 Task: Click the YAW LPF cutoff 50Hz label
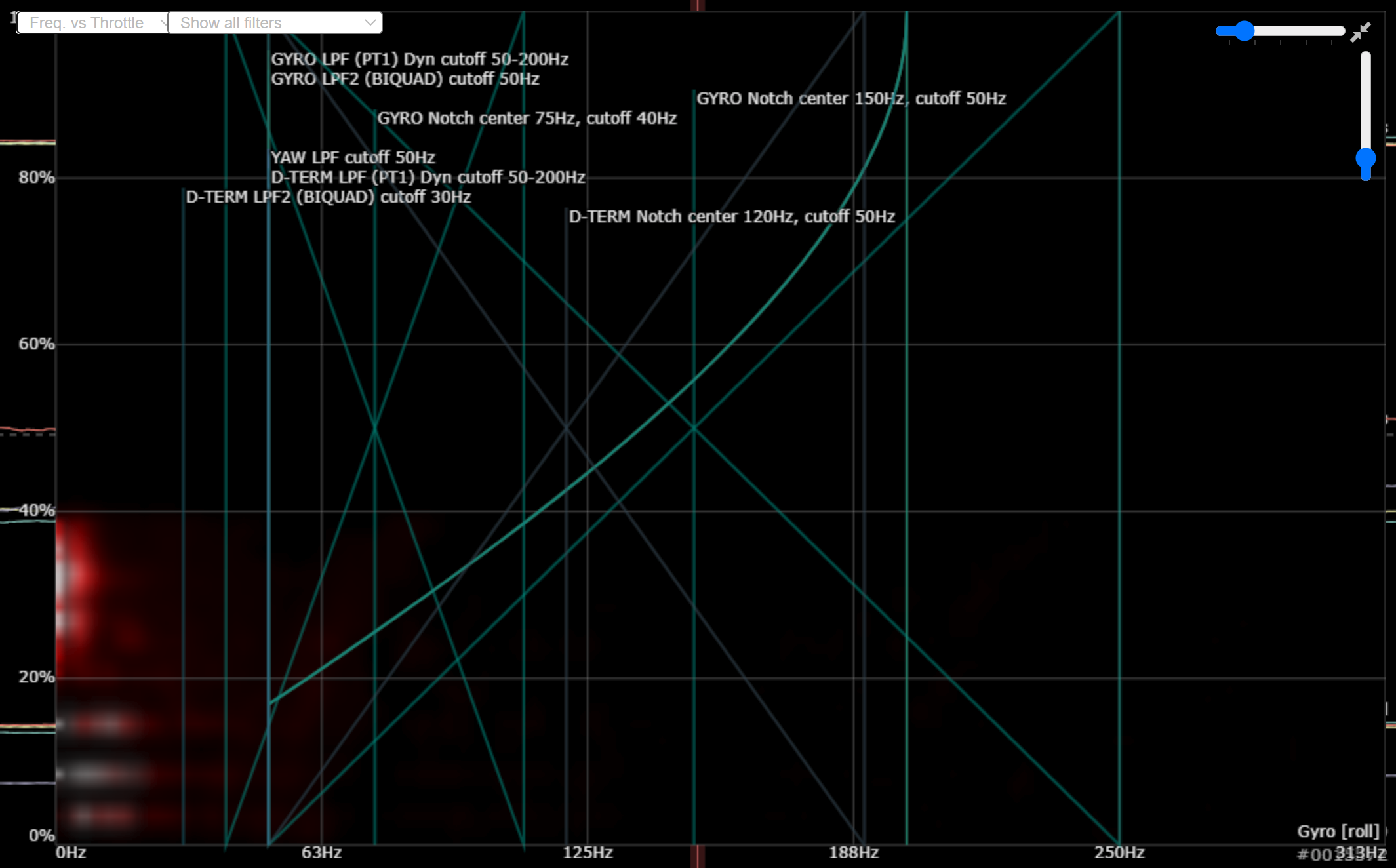click(353, 157)
